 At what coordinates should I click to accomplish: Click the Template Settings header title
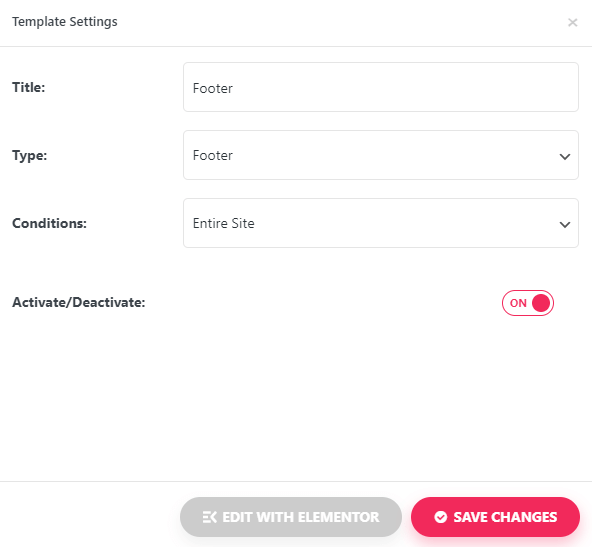pyautogui.click(x=65, y=22)
